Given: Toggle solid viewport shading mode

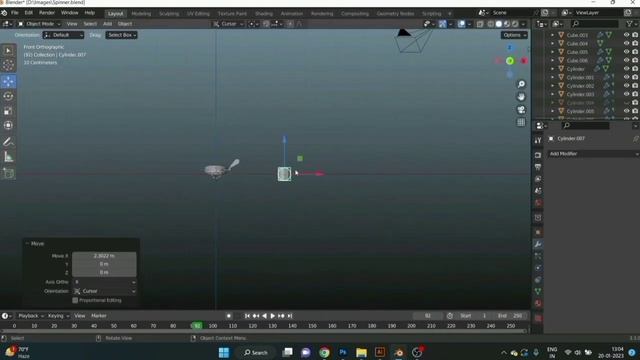Looking at the screenshot, I should coord(498,24).
